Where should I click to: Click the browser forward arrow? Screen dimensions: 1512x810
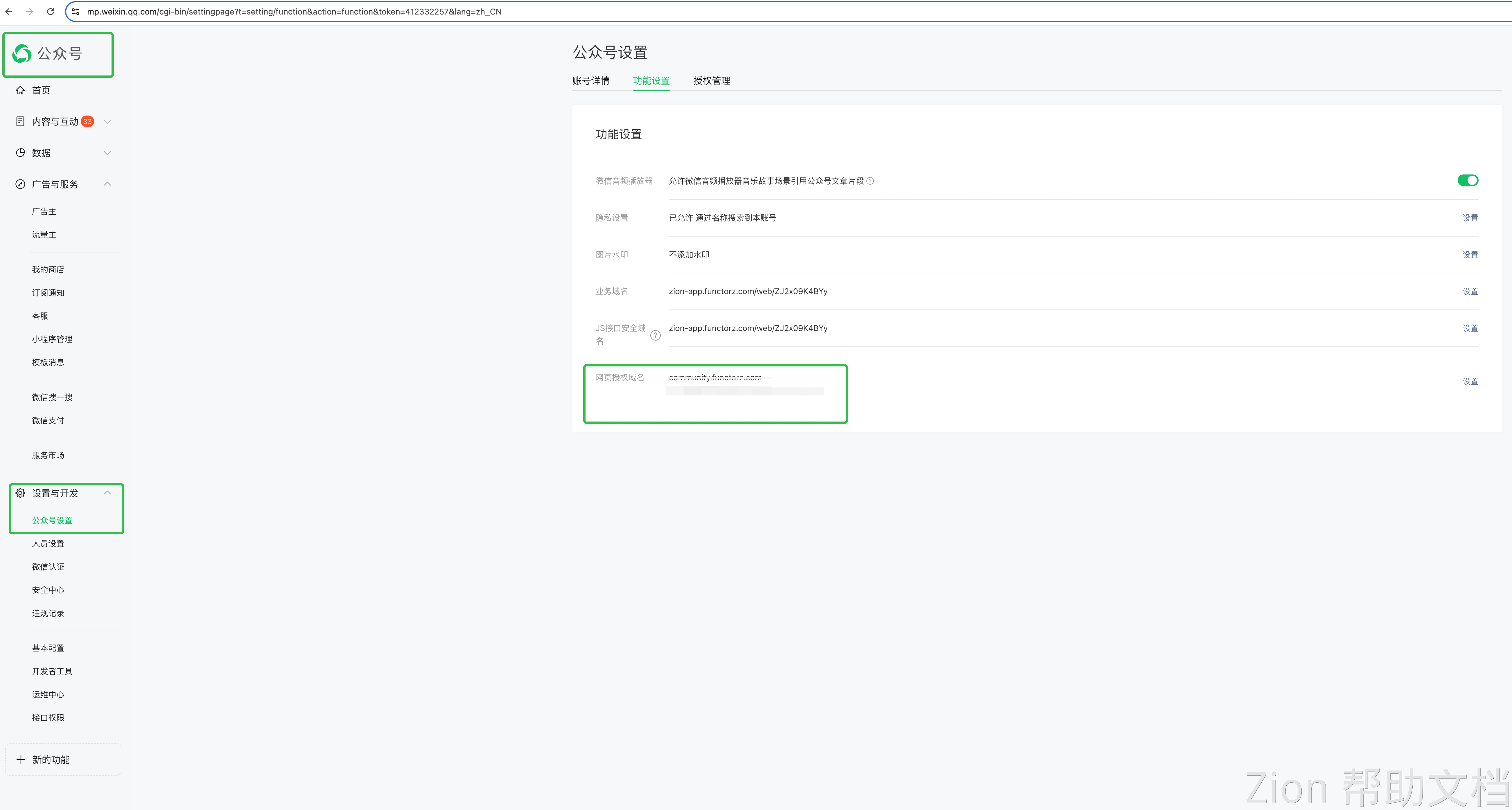point(29,12)
